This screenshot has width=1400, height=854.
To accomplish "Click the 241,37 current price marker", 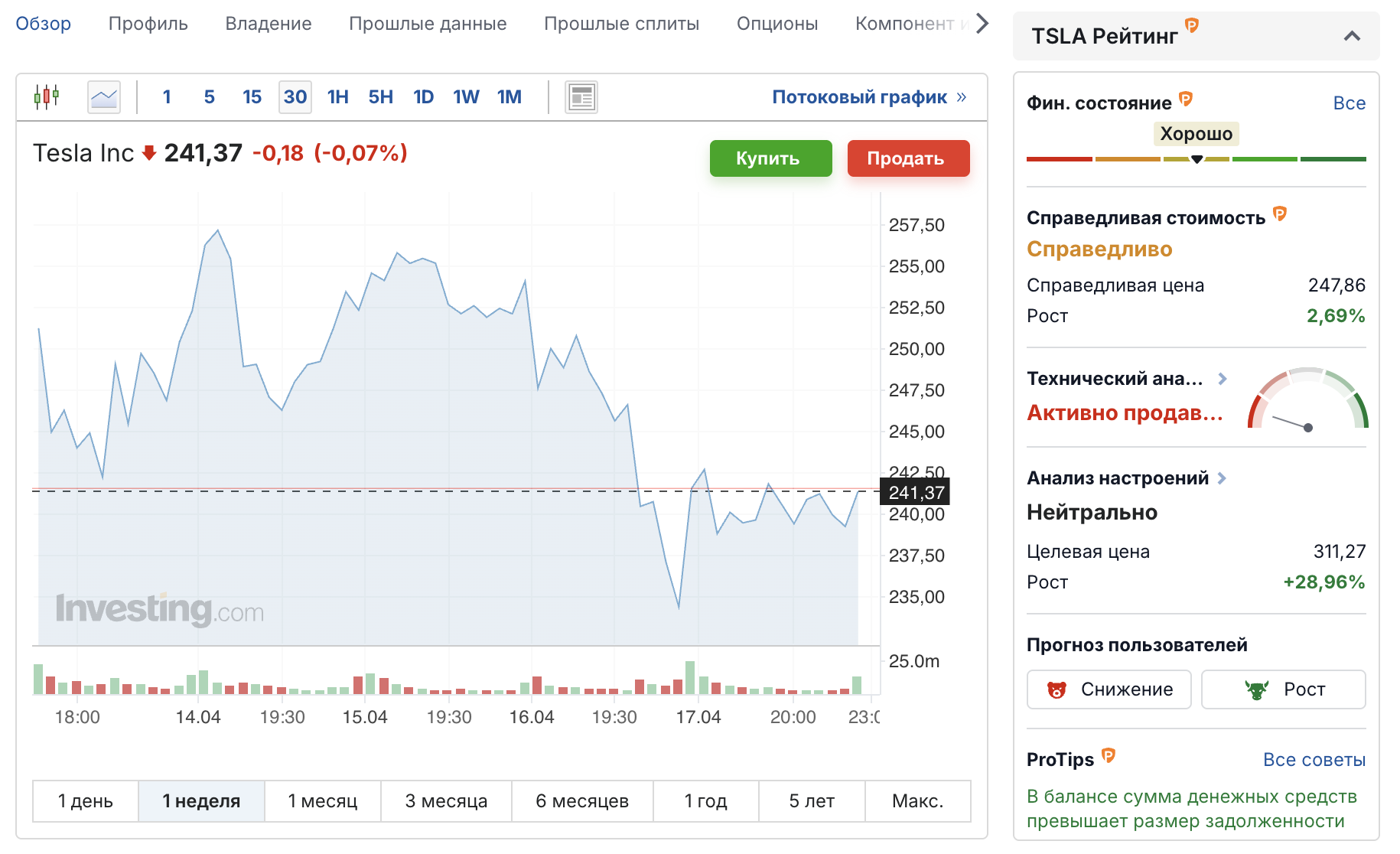I will pos(916,492).
